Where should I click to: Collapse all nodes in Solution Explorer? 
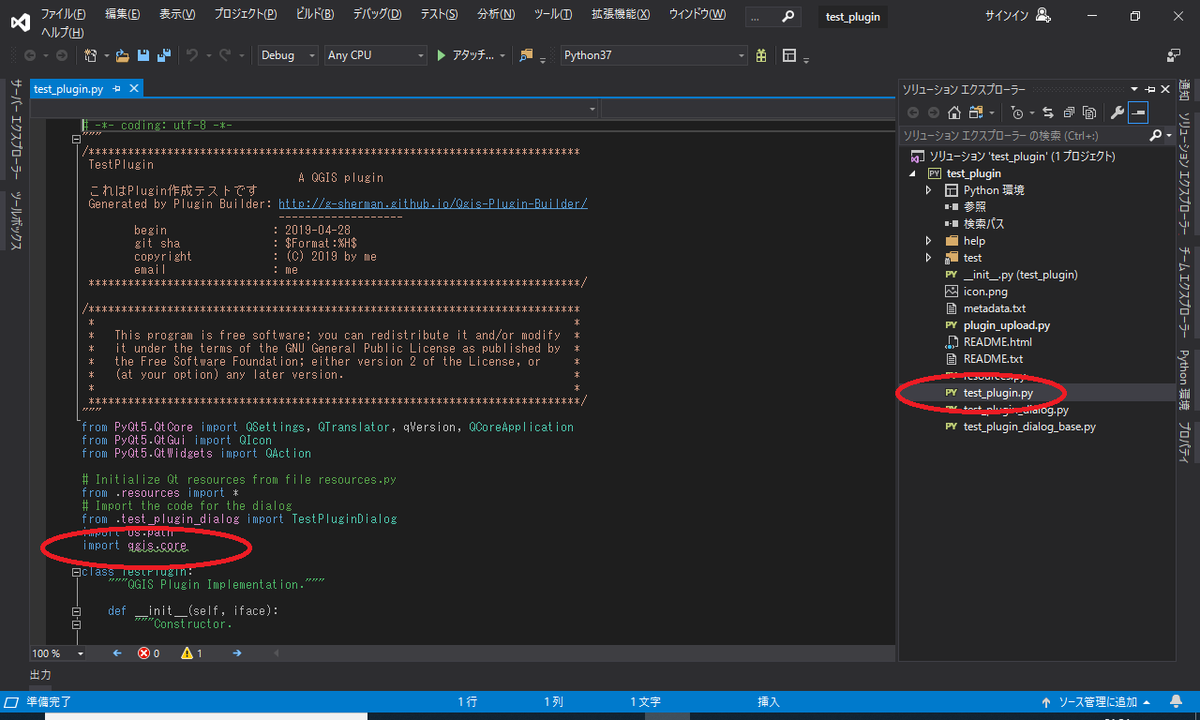pyautogui.click(x=1068, y=112)
